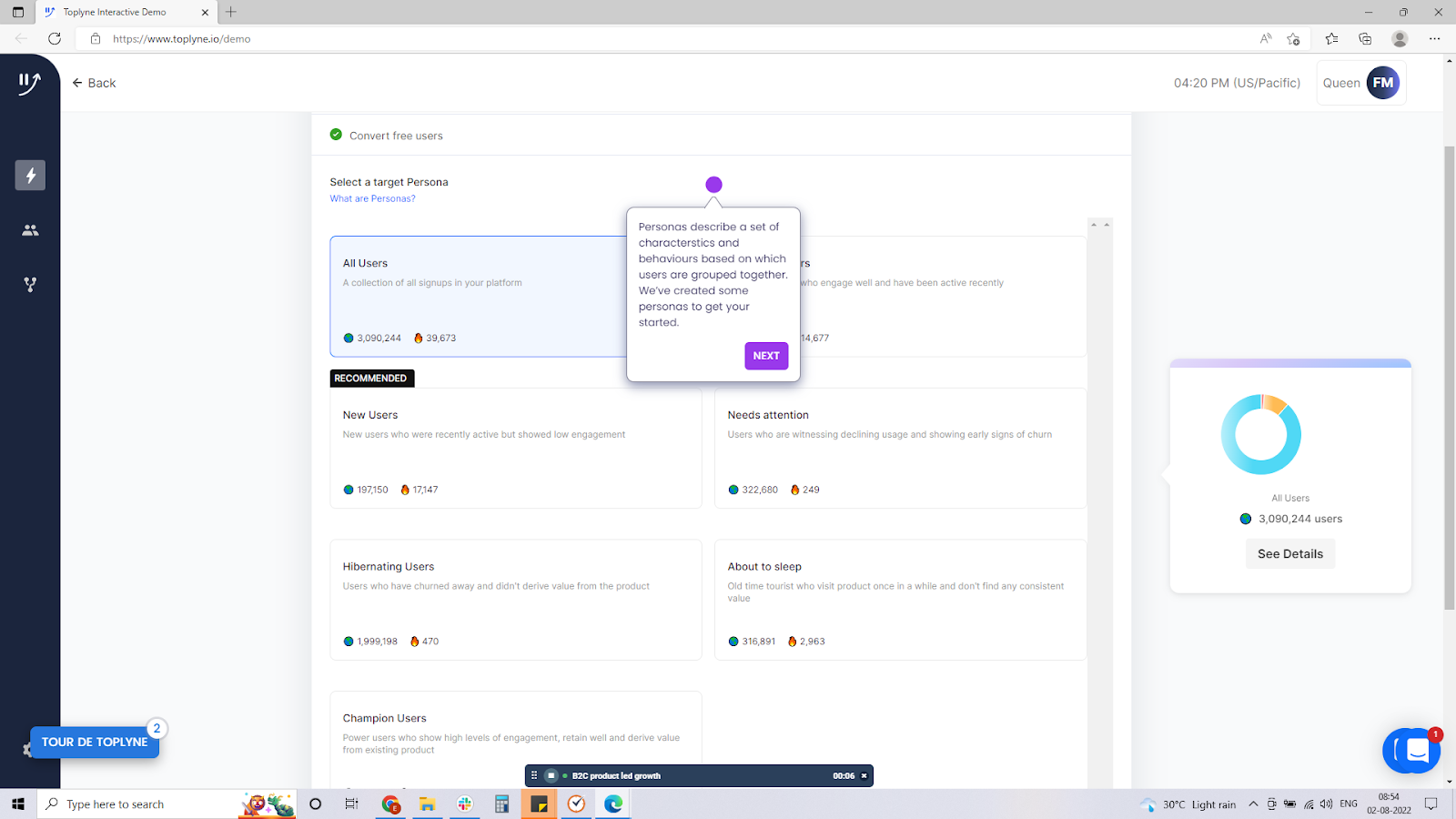Click the donut chart of All Users
1456x819 pixels.
pyautogui.click(x=1260, y=434)
